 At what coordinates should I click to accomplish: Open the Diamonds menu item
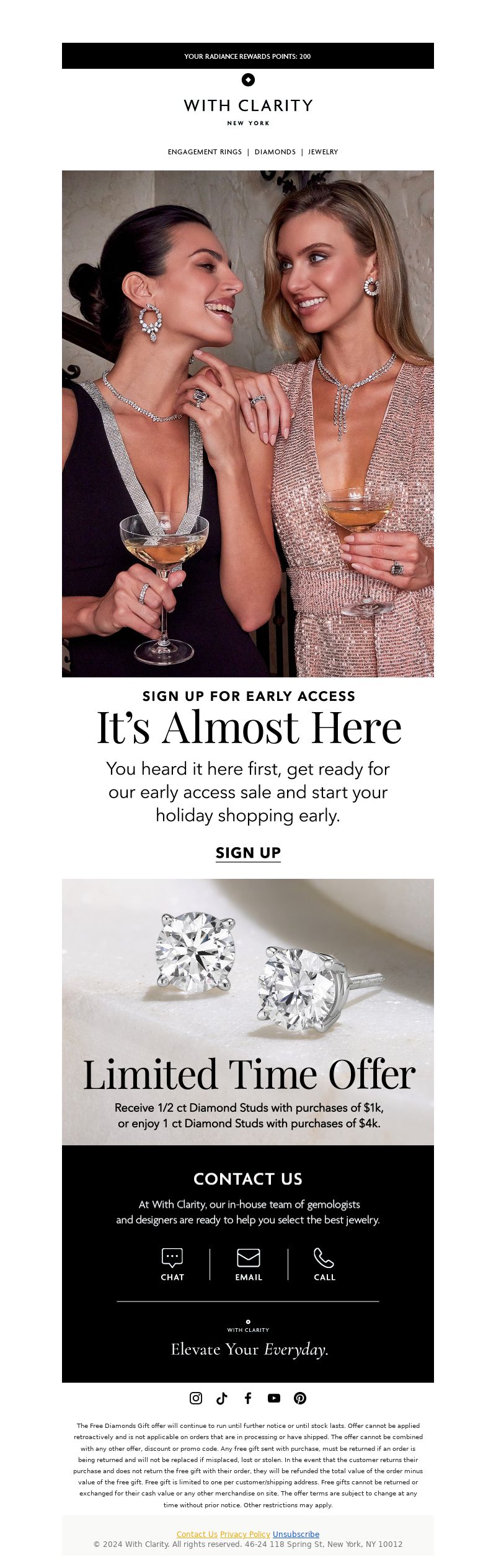(275, 152)
